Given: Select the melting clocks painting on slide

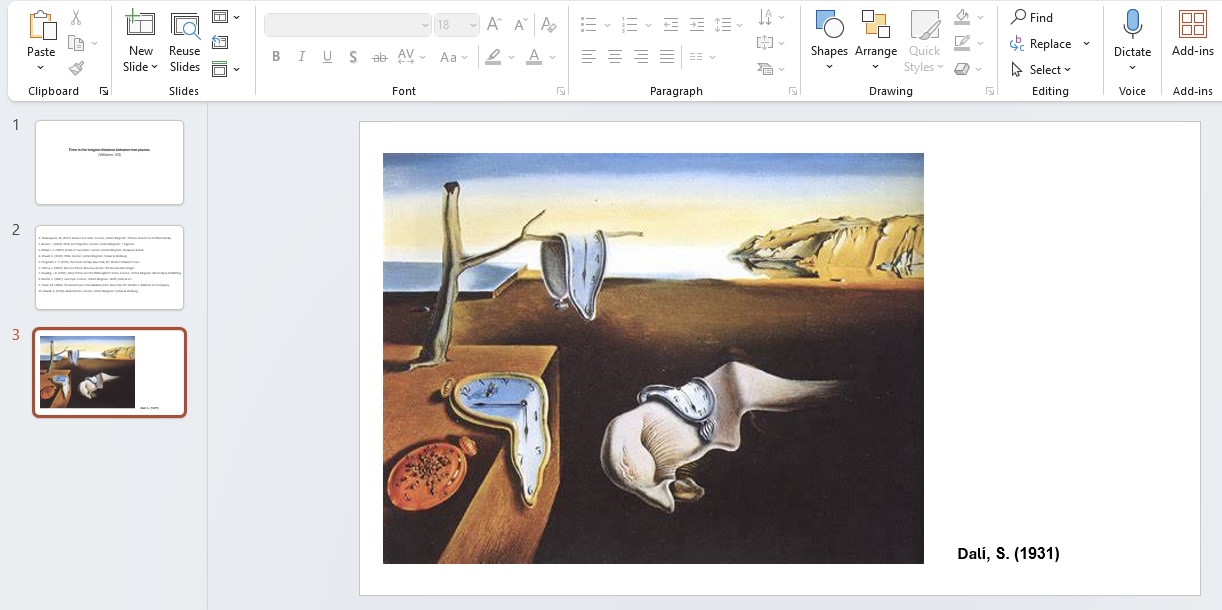Looking at the screenshot, I should point(653,358).
